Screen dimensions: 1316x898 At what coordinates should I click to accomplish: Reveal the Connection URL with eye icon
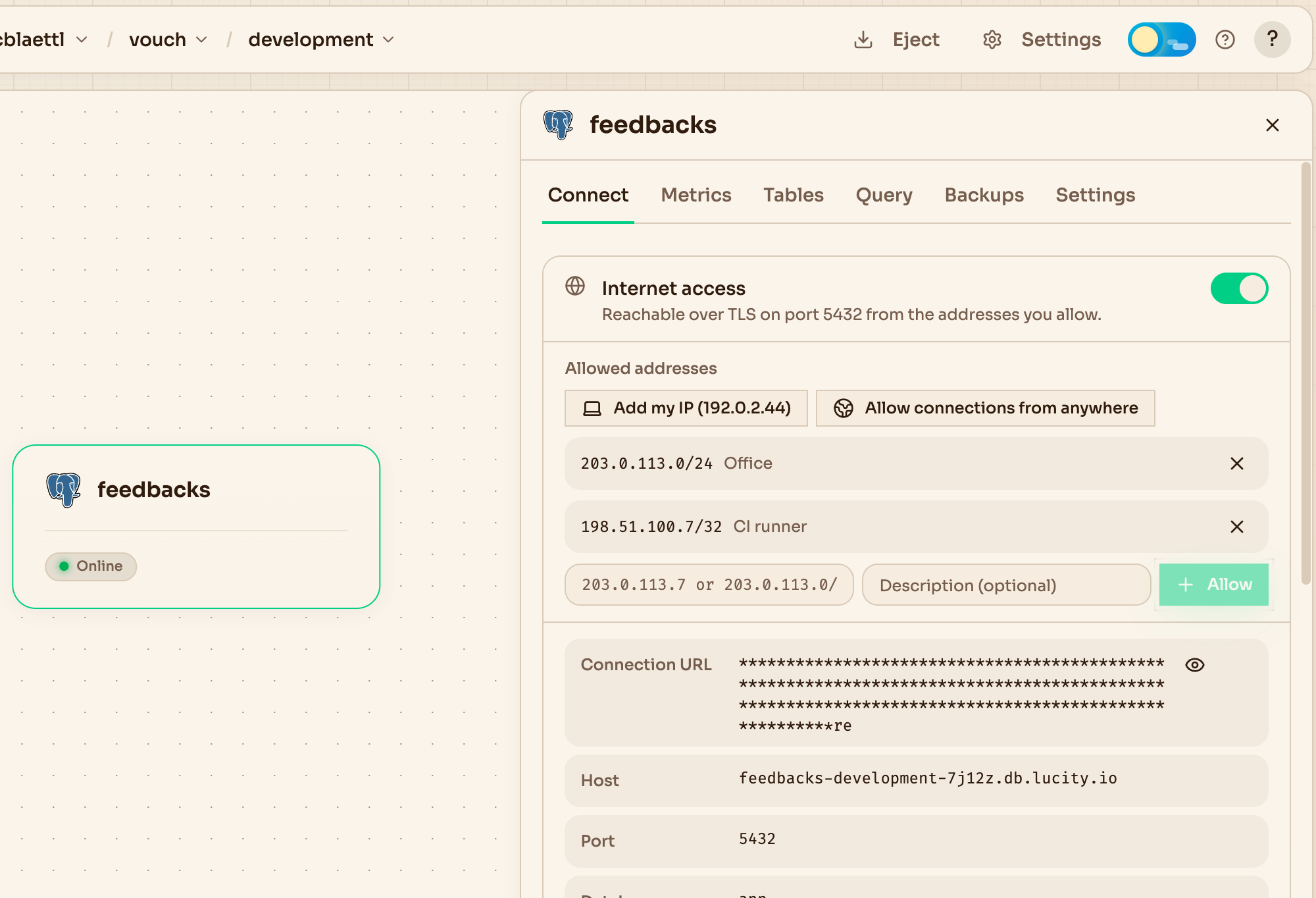(1194, 665)
